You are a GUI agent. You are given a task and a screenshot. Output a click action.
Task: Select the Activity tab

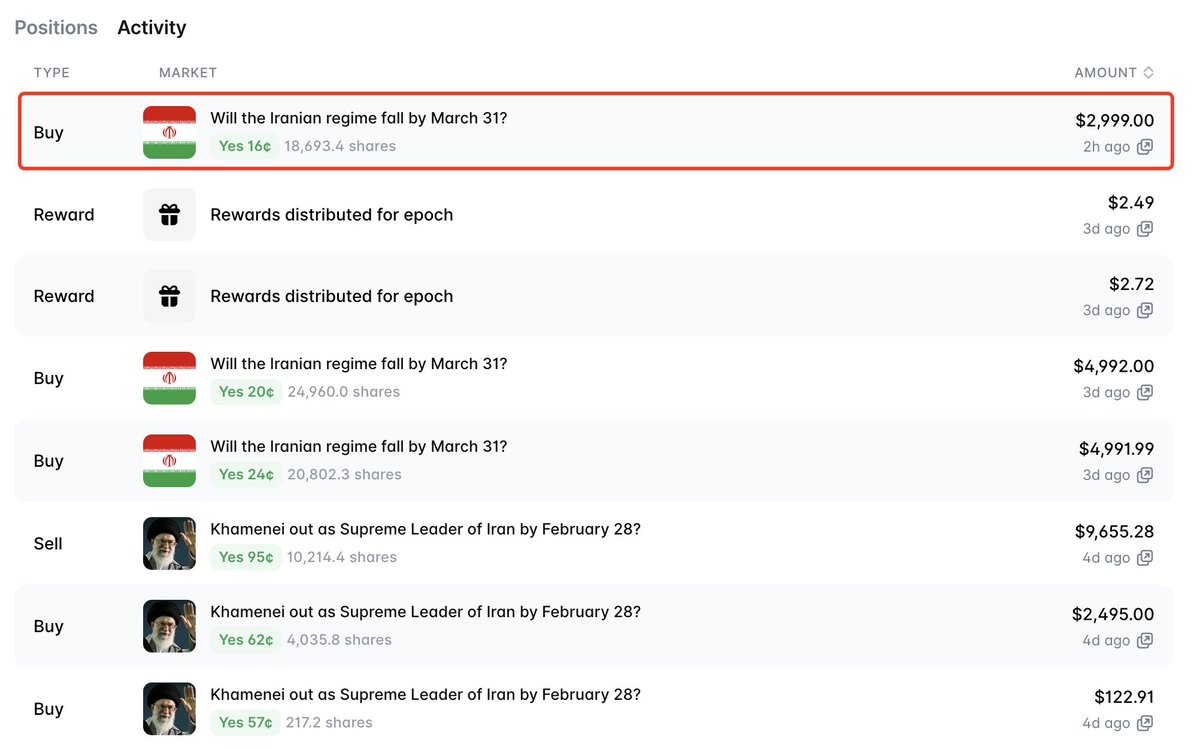152,27
